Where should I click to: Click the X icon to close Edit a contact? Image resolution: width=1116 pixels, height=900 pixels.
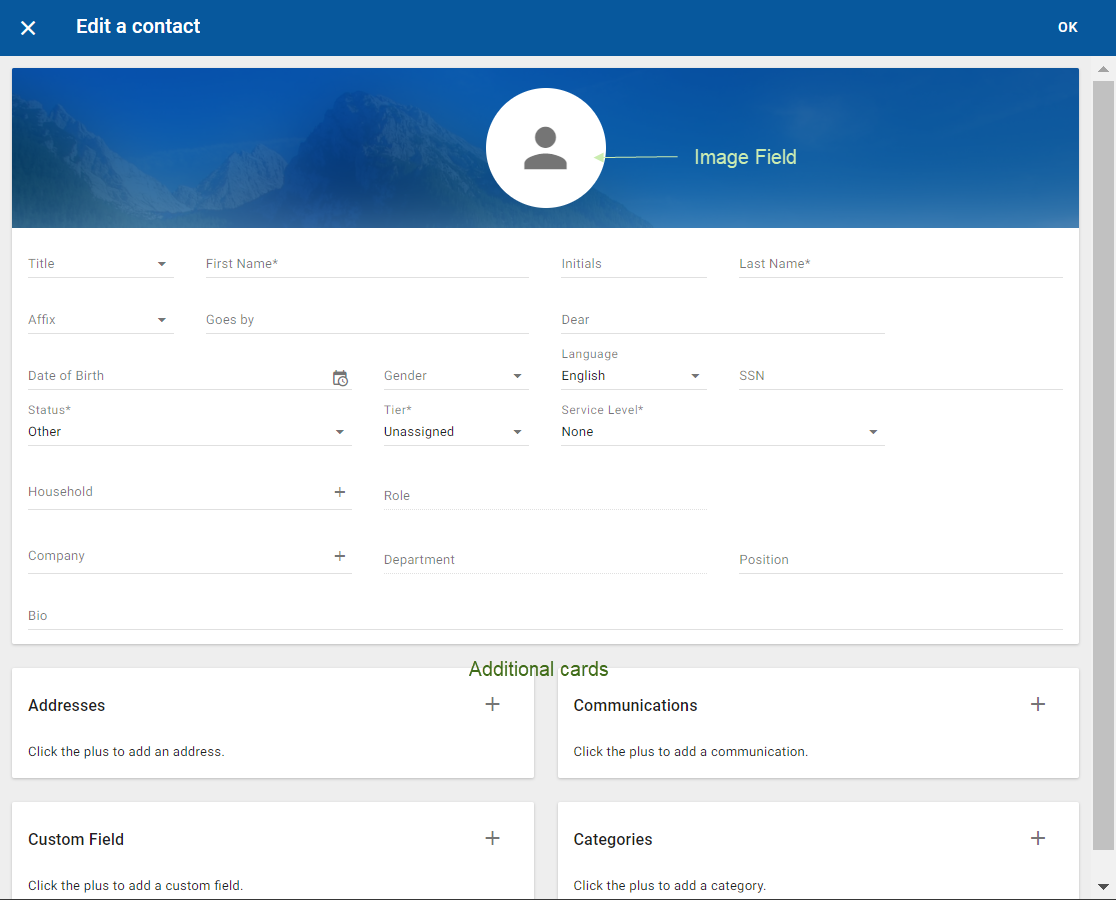[x=28, y=28]
